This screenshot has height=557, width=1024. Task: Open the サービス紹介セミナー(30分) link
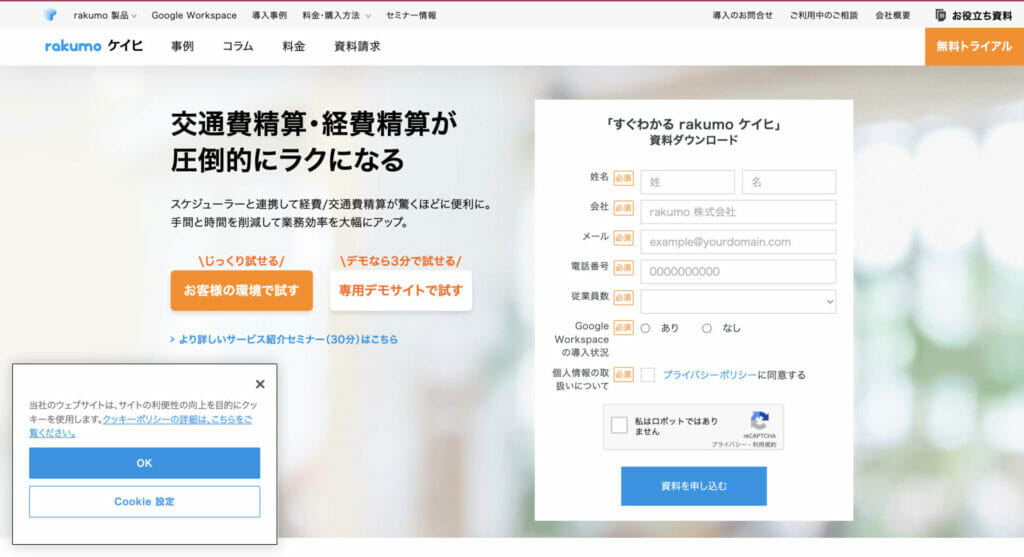(x=284, y=340)
